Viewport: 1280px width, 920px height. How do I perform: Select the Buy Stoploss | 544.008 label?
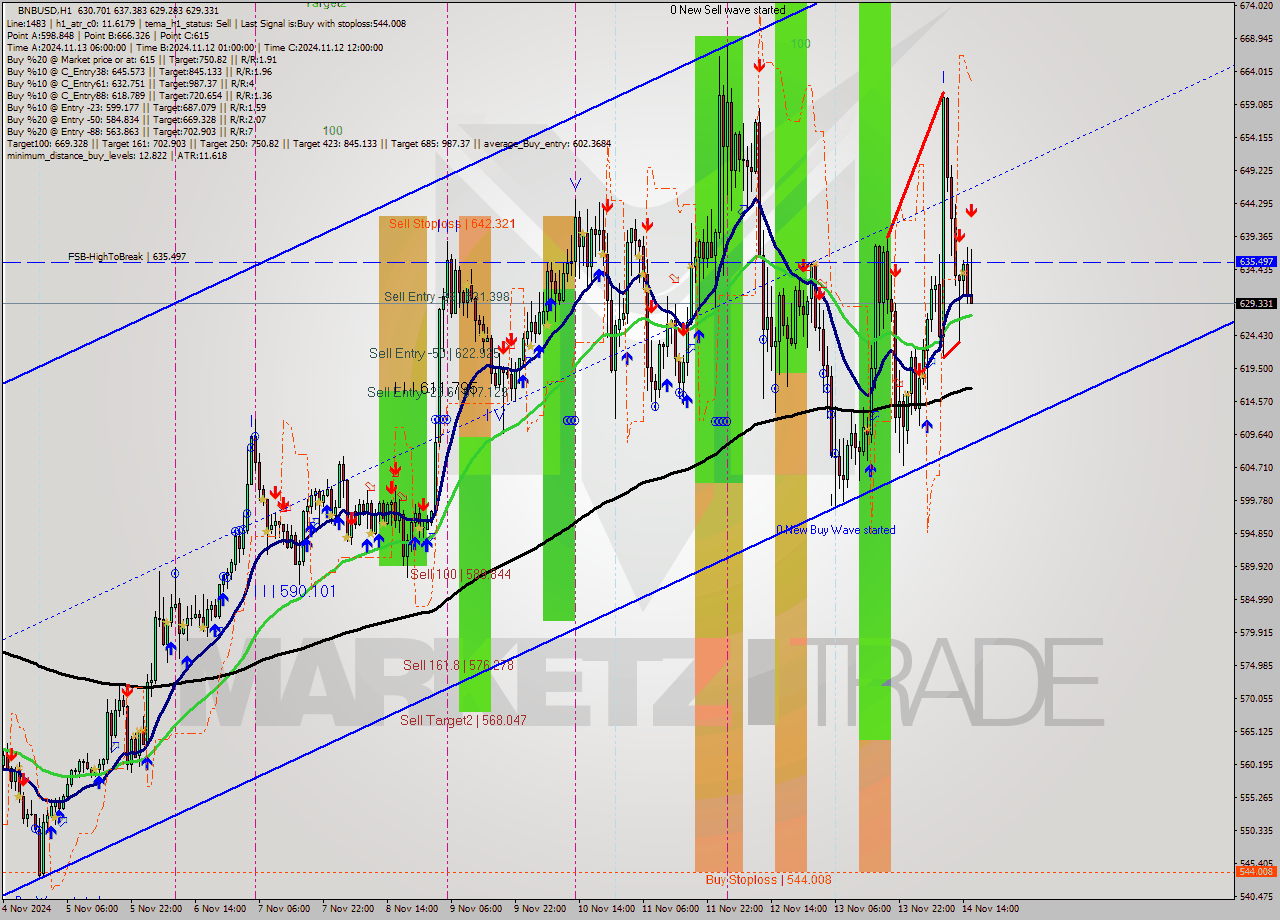(768, 880)
